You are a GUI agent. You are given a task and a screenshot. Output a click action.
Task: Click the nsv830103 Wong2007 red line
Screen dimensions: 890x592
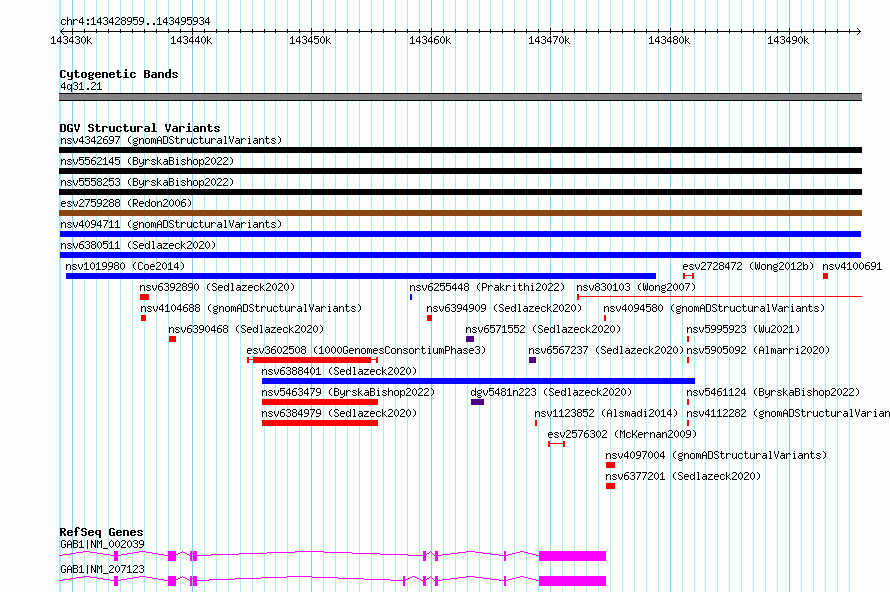point(719,296)
